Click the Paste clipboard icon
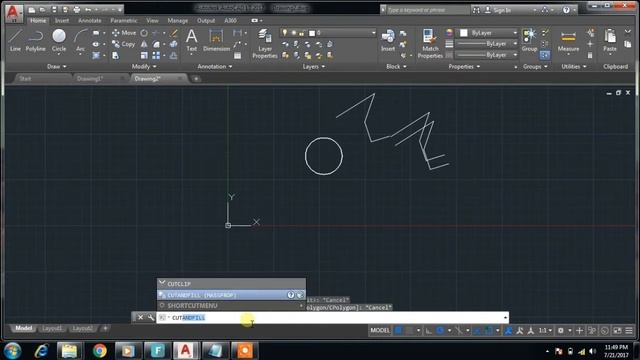The height and width of the screenshot is (360, 640). tap(610, 40)
